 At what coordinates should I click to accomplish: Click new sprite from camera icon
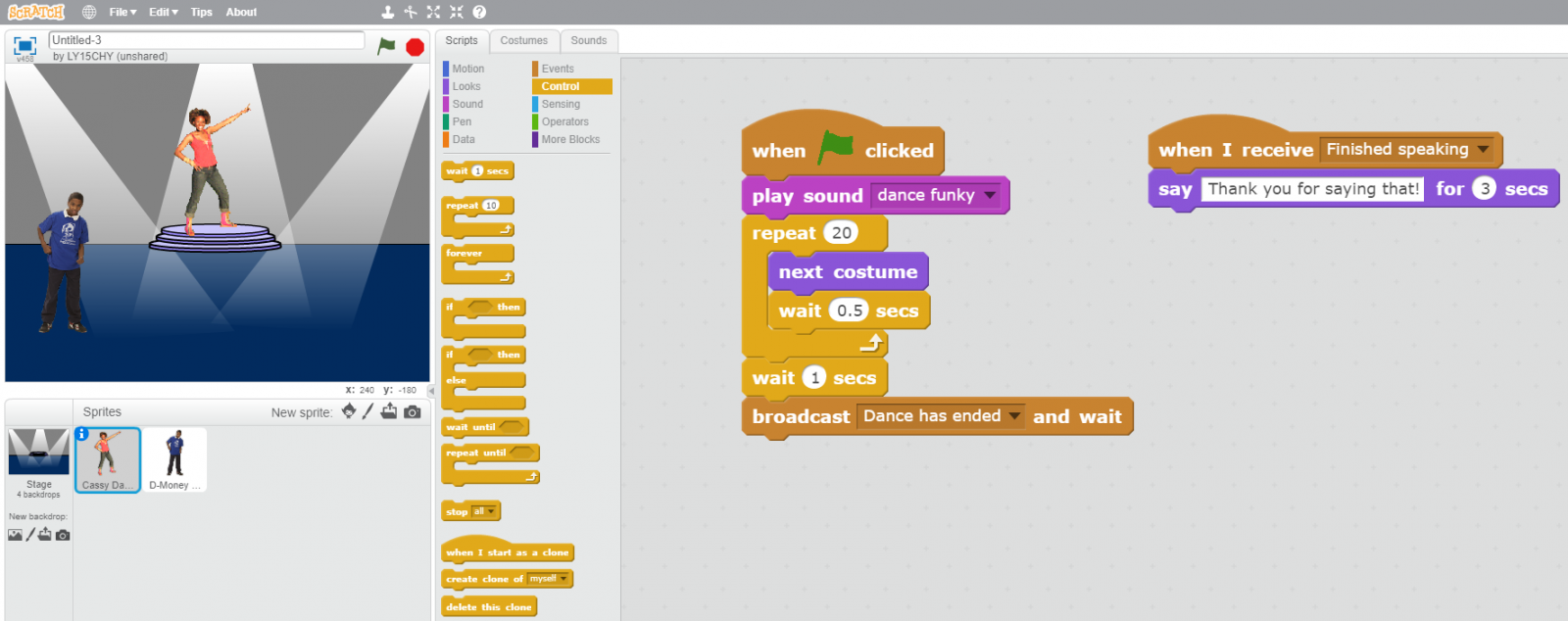click(x=413, y=411)
